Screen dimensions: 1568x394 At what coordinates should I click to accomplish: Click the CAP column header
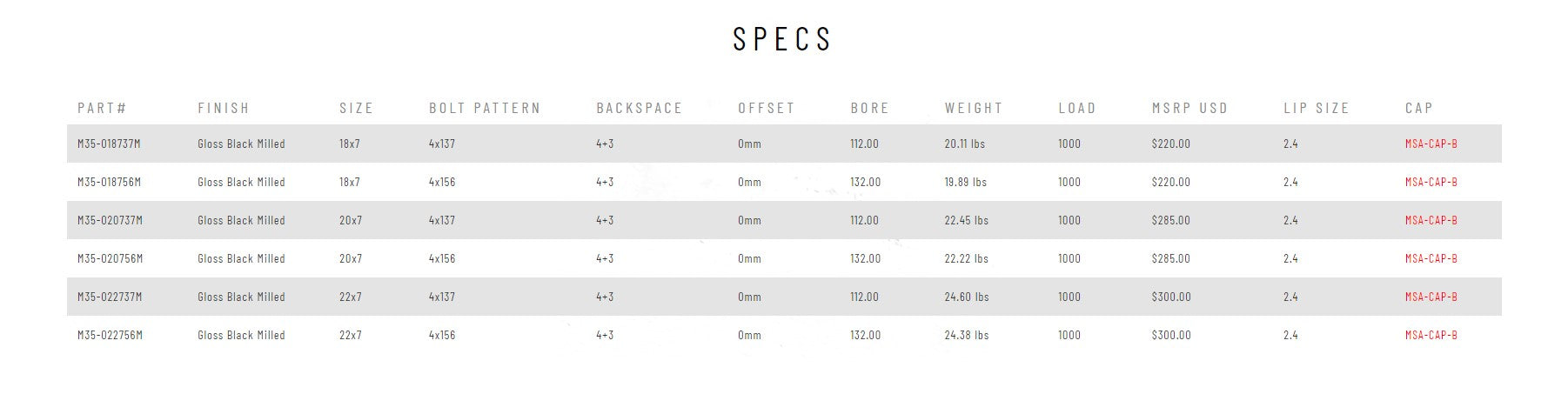pos(1418,108)
